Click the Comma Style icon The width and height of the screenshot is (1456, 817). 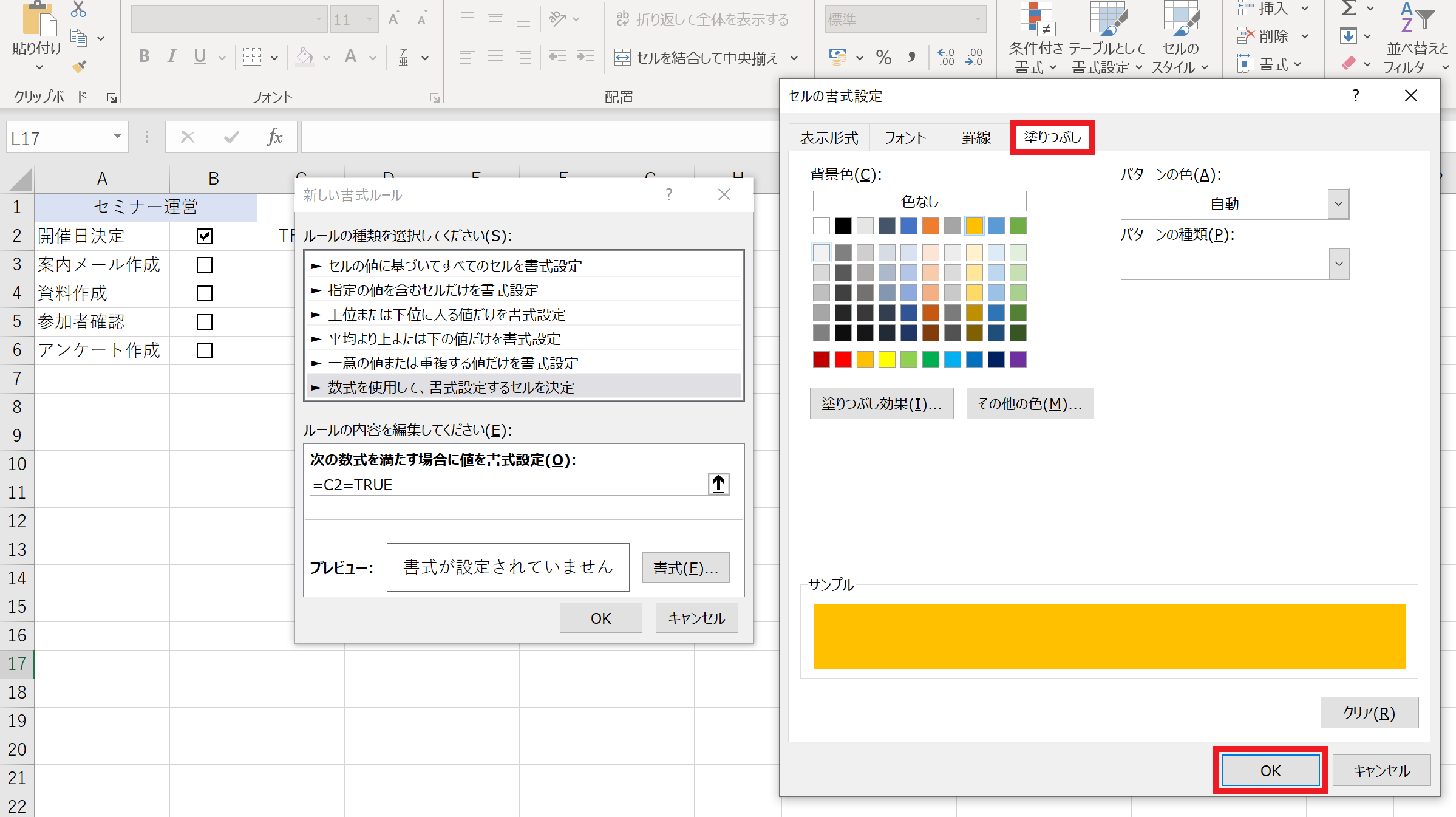[x=911, y=58]
